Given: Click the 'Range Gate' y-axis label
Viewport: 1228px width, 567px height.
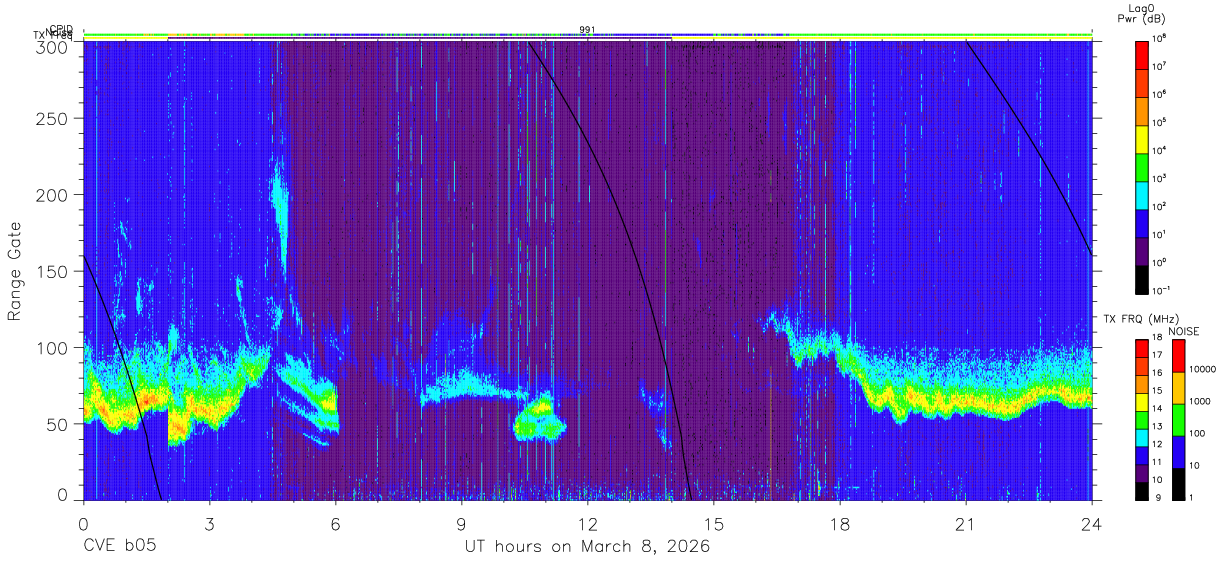Looking at the screenshot, I should point(15,271).
